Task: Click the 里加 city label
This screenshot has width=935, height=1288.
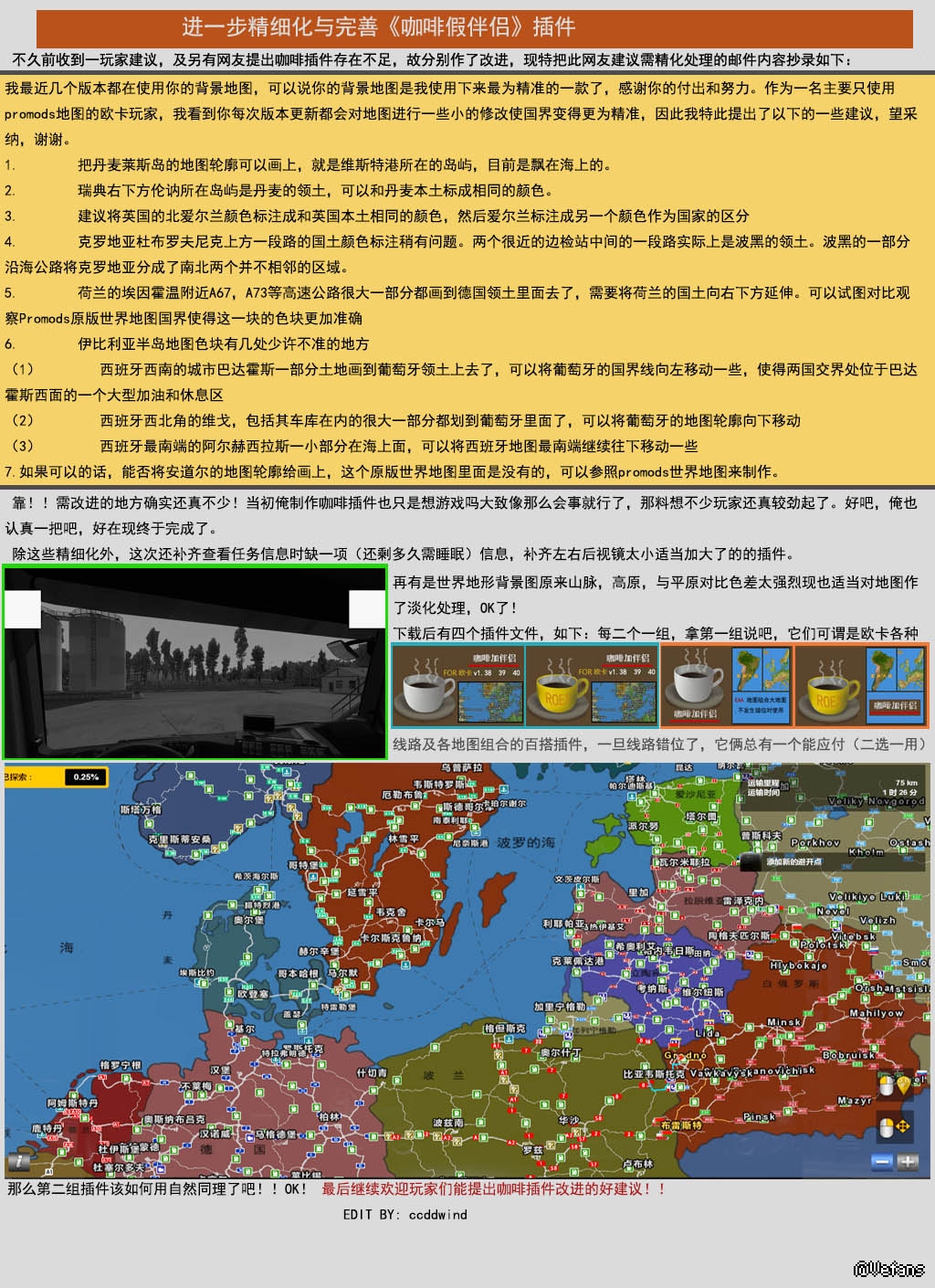Action: (x=638, y=892)
